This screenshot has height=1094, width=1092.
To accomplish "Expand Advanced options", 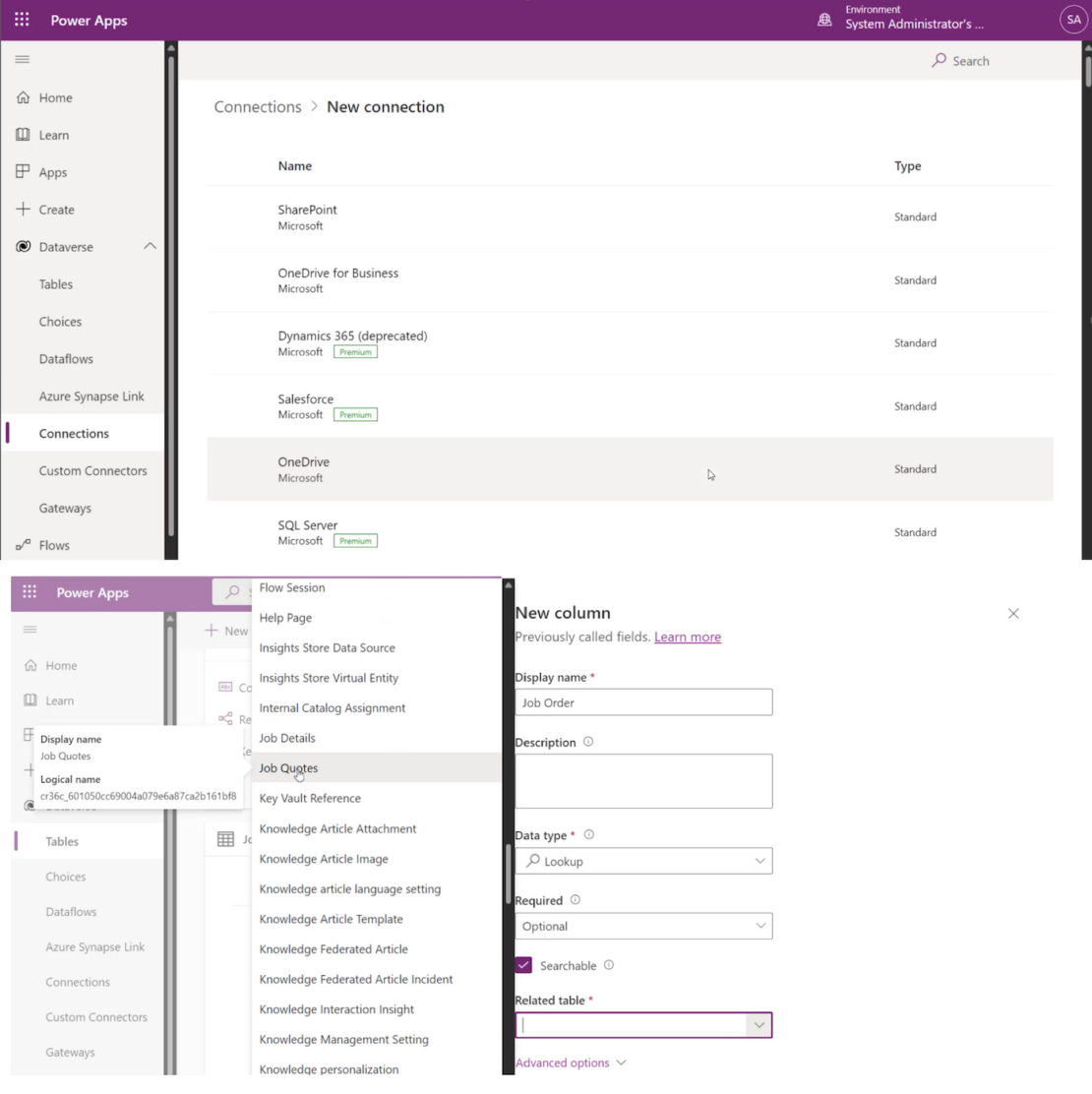I will (x=571, y=1063).
